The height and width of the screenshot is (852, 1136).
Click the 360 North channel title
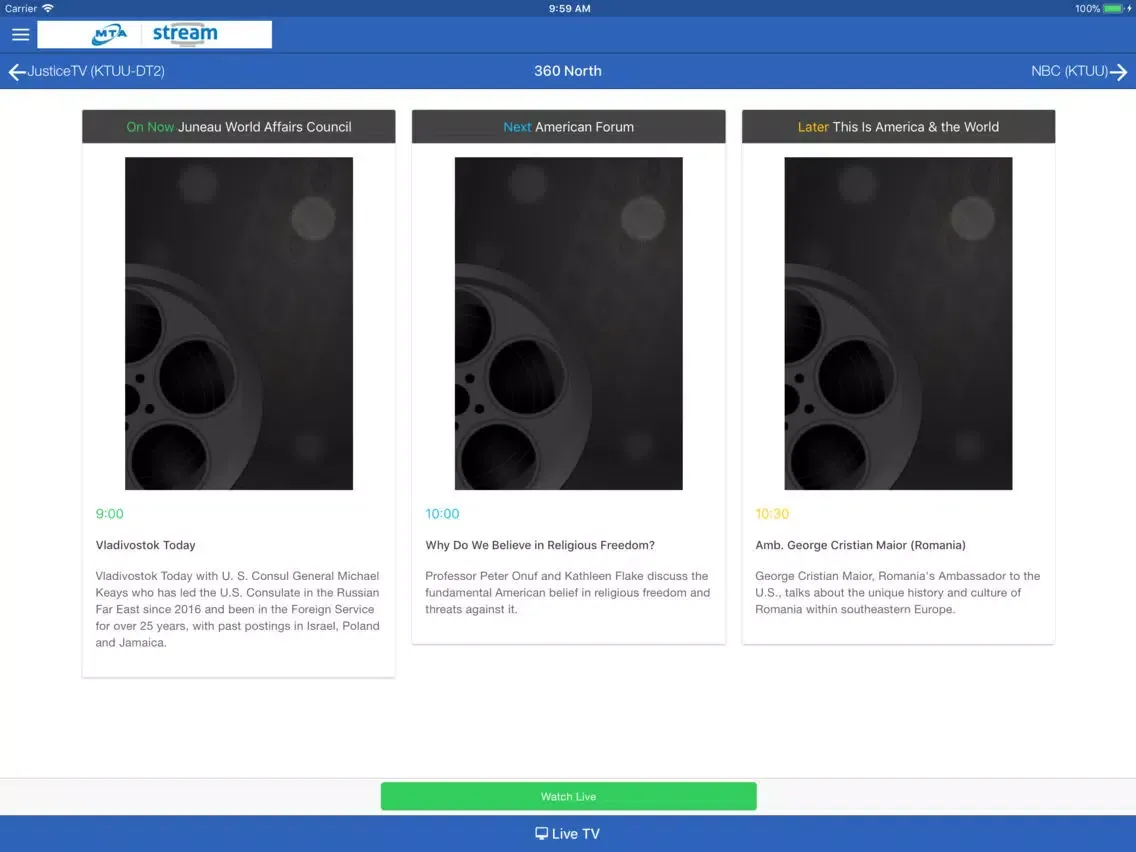pyautogui.click(x=568, y=71)
